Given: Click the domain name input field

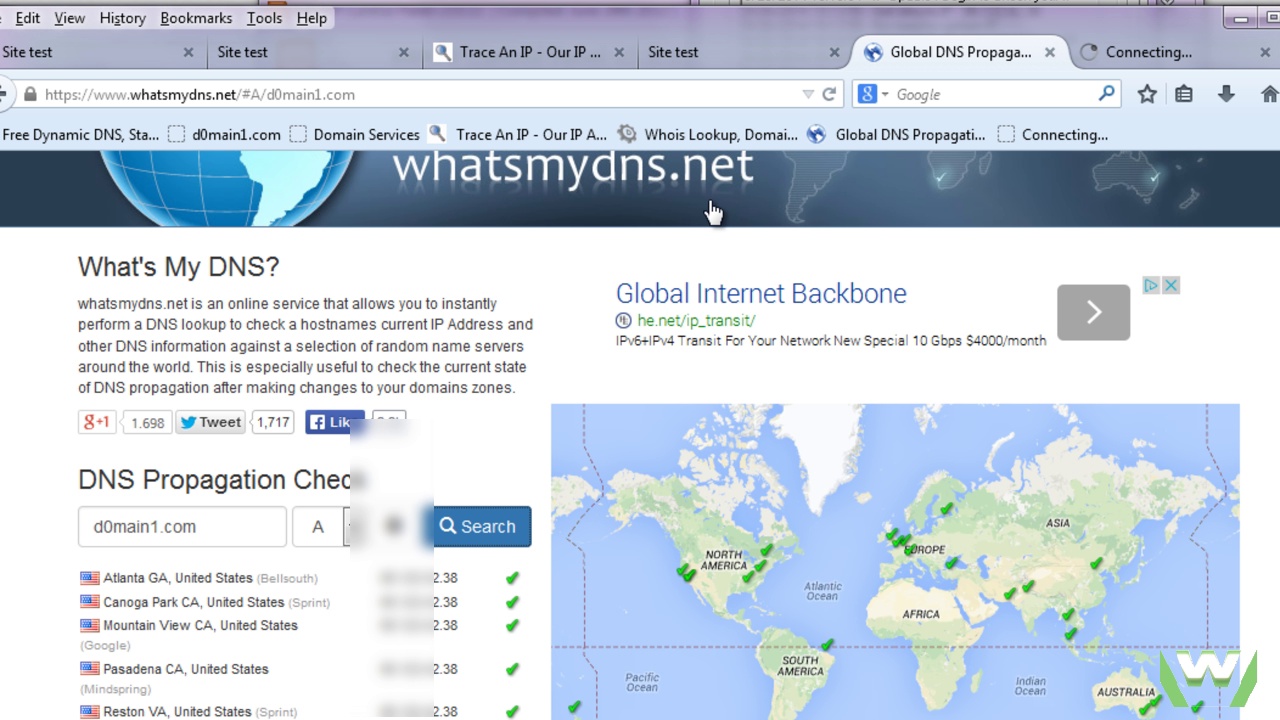Looking at the screenshot, I should point(182,527).
